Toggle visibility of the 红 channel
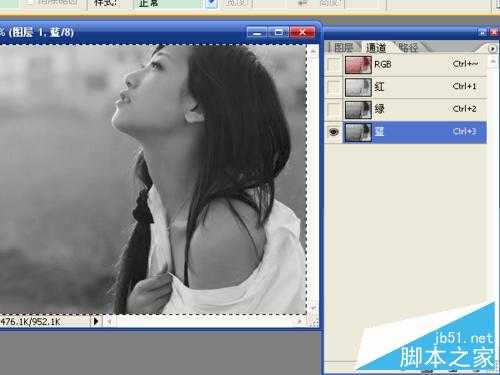This screenshot has height=375, width=500. (334, 87)
